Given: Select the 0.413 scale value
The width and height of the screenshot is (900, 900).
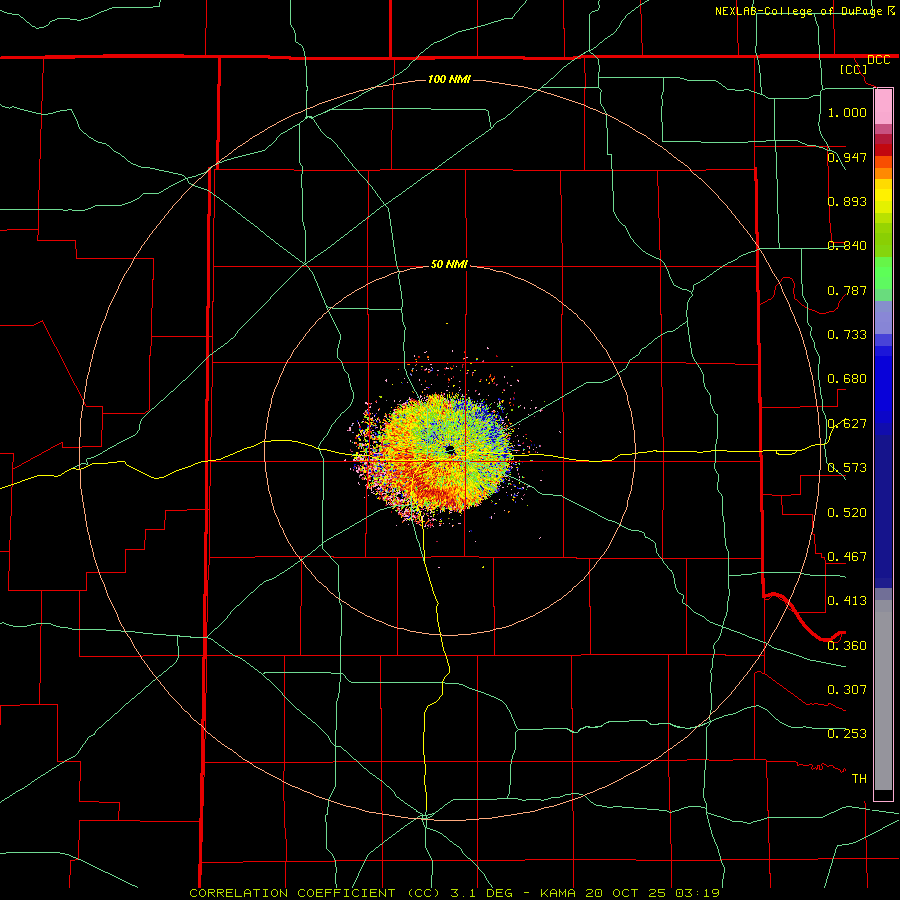Looking at the screenshot, I should click(x=847, y=601).
